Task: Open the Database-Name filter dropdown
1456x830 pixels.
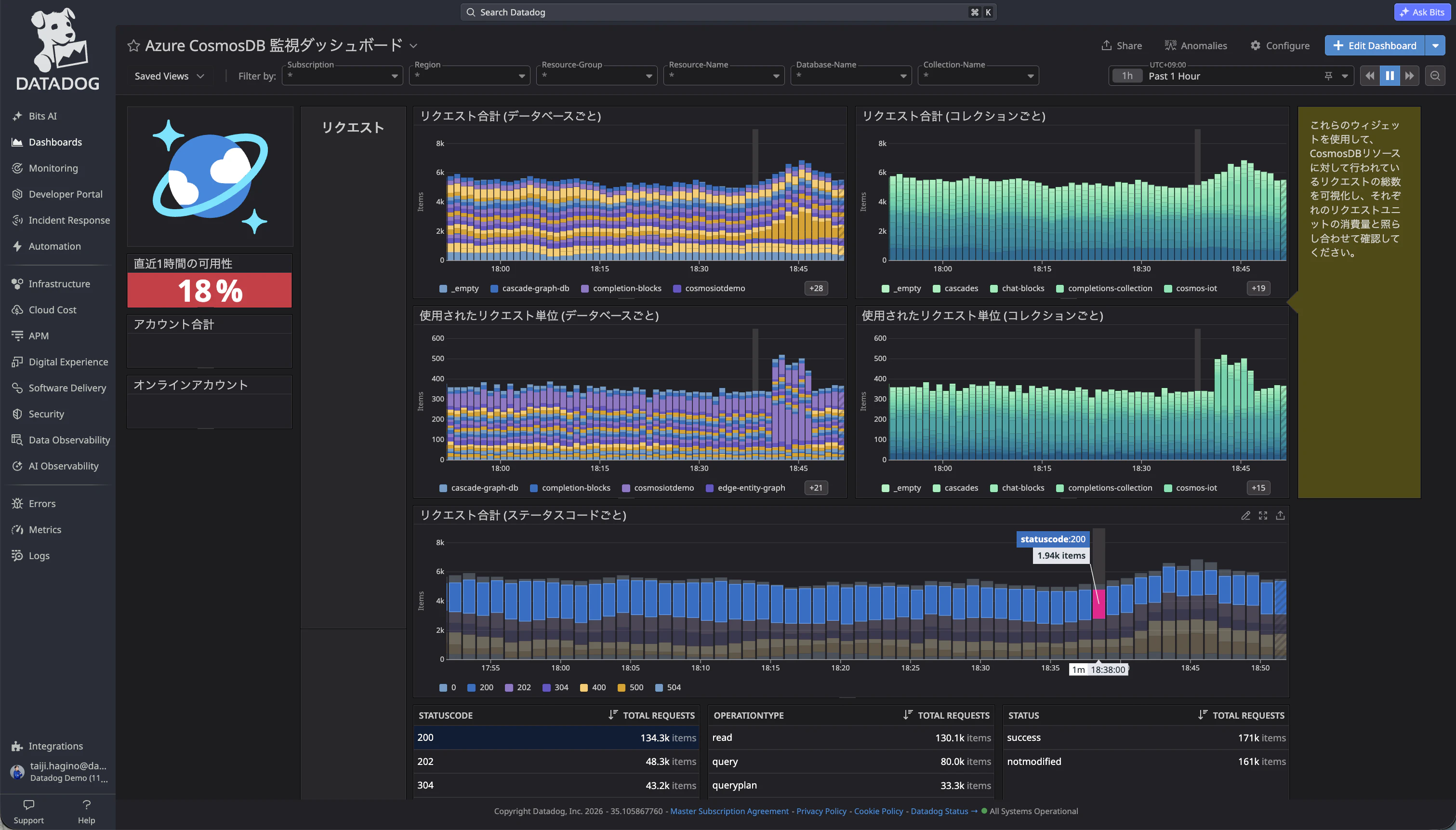Action: (851, 76)
